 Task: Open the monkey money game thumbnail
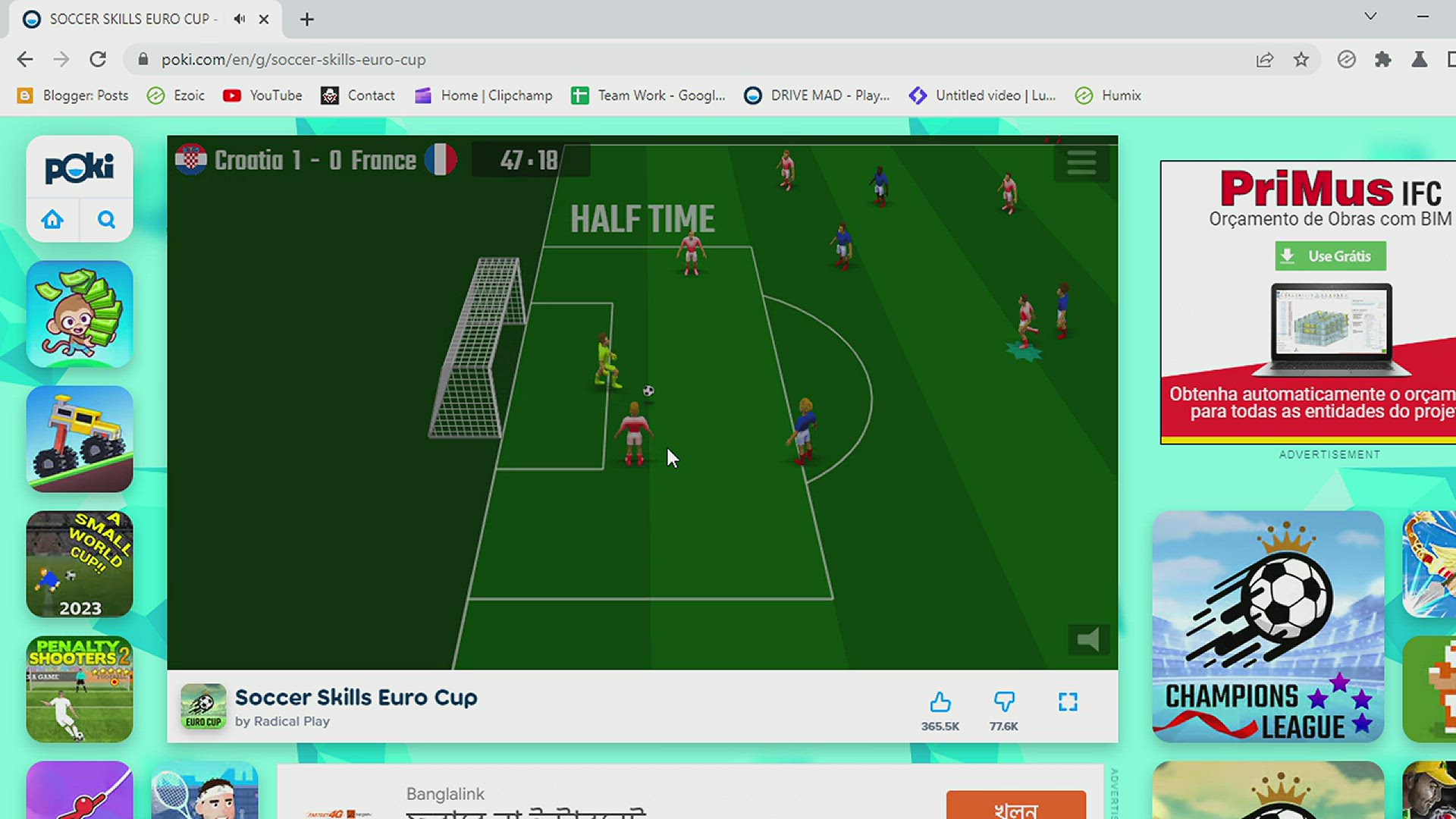pos(80,314)
